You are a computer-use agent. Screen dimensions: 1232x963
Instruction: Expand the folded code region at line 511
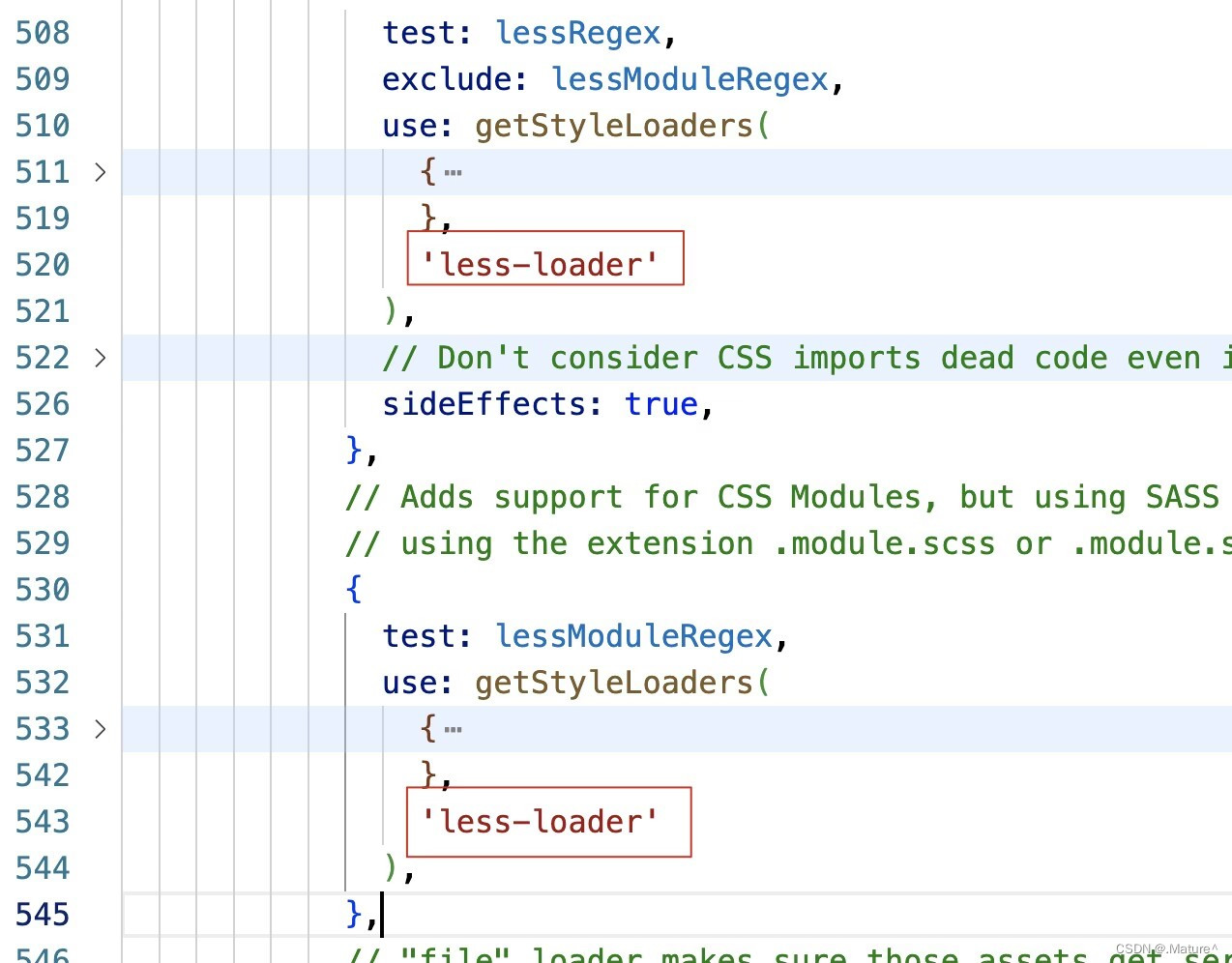coord(101,171)
